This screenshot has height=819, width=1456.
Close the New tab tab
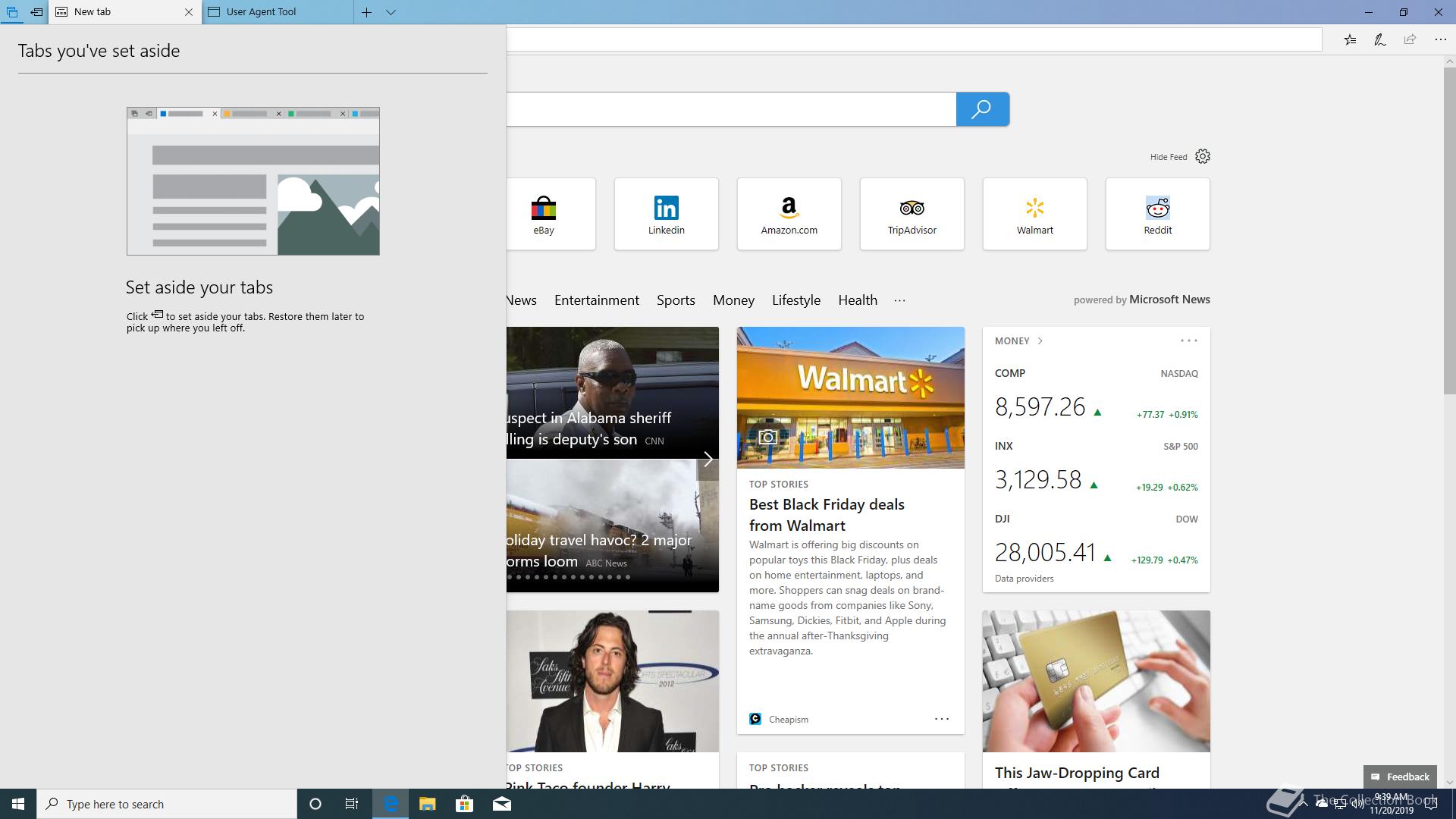click(x=189, y=12)
